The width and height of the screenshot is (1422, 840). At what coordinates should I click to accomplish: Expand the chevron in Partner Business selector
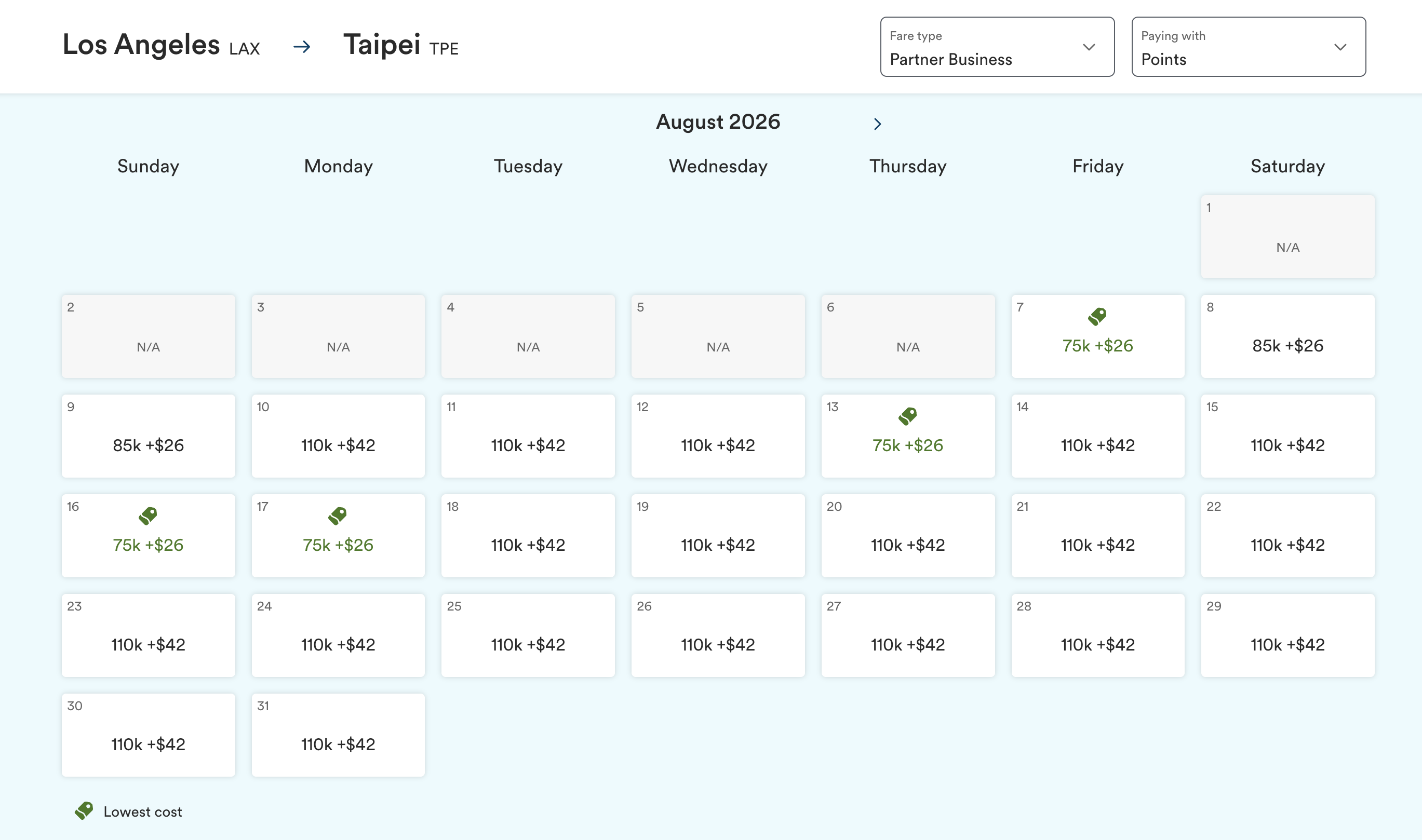pos(1089,47)
